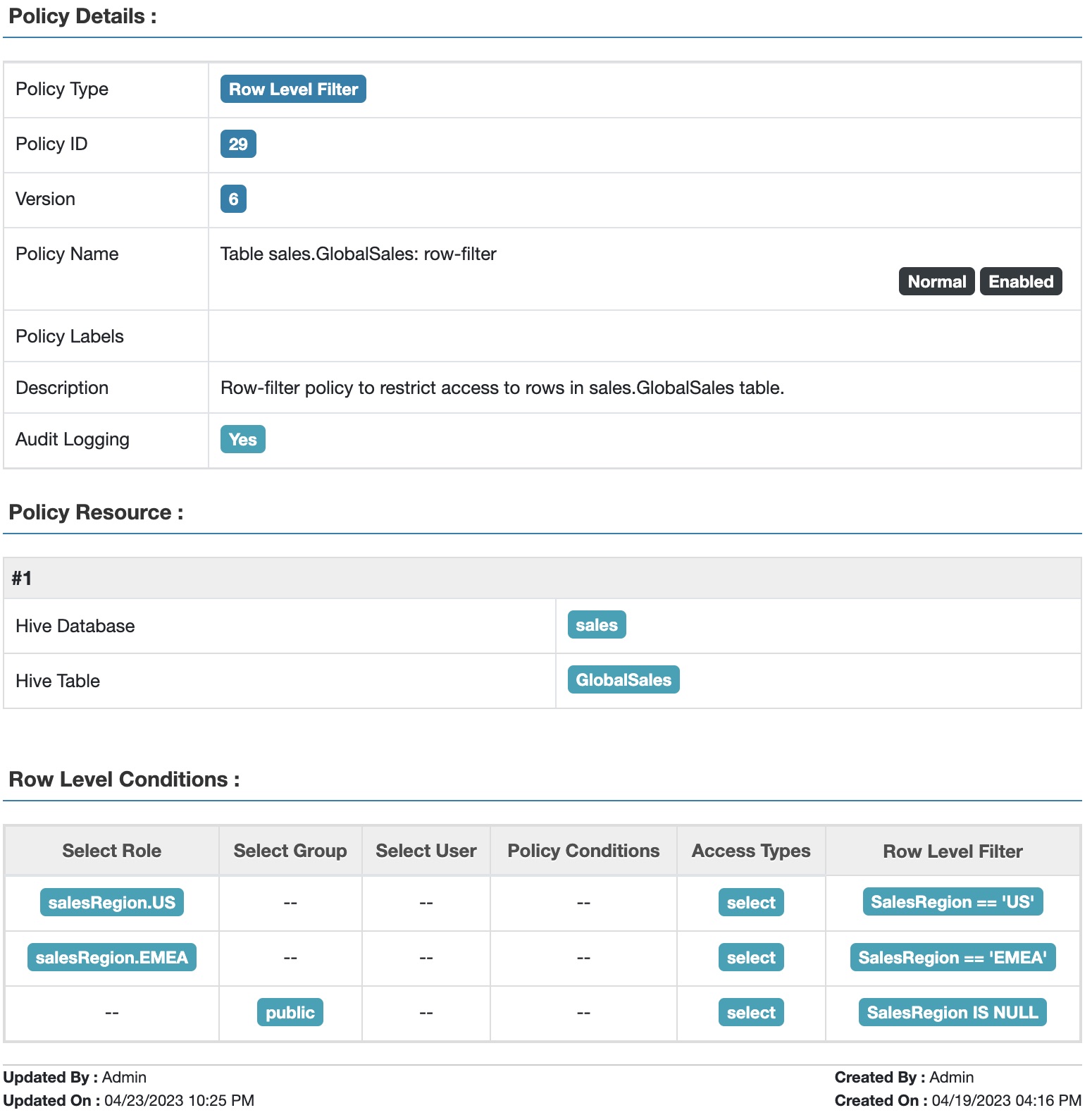Click the Audit Logging Yes badge
Image resolution: width=1092 pixels, height=1115 pixels.
[x=242, y=440]
